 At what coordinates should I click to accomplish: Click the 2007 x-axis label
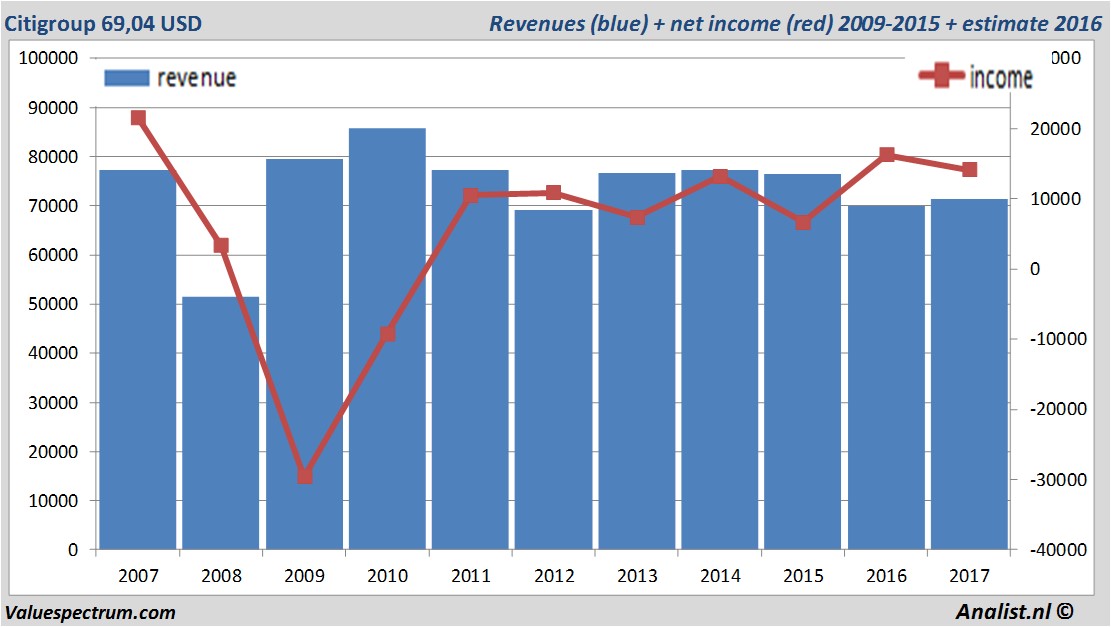pos(138,576)
